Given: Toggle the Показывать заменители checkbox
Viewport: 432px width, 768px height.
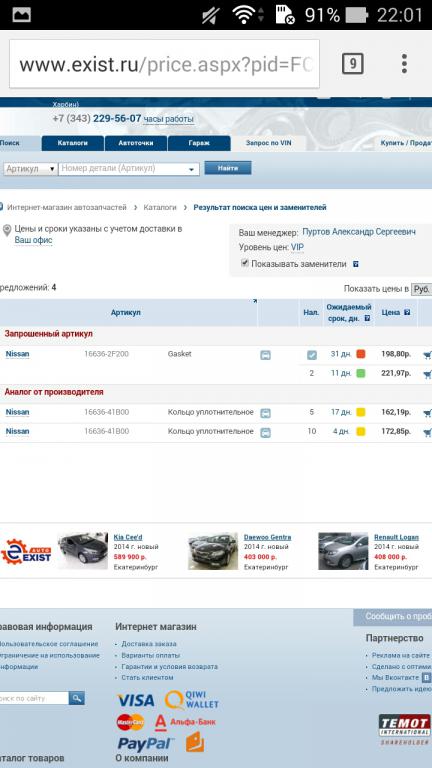Looking at the screenshot, I should (x=245, y=263).
